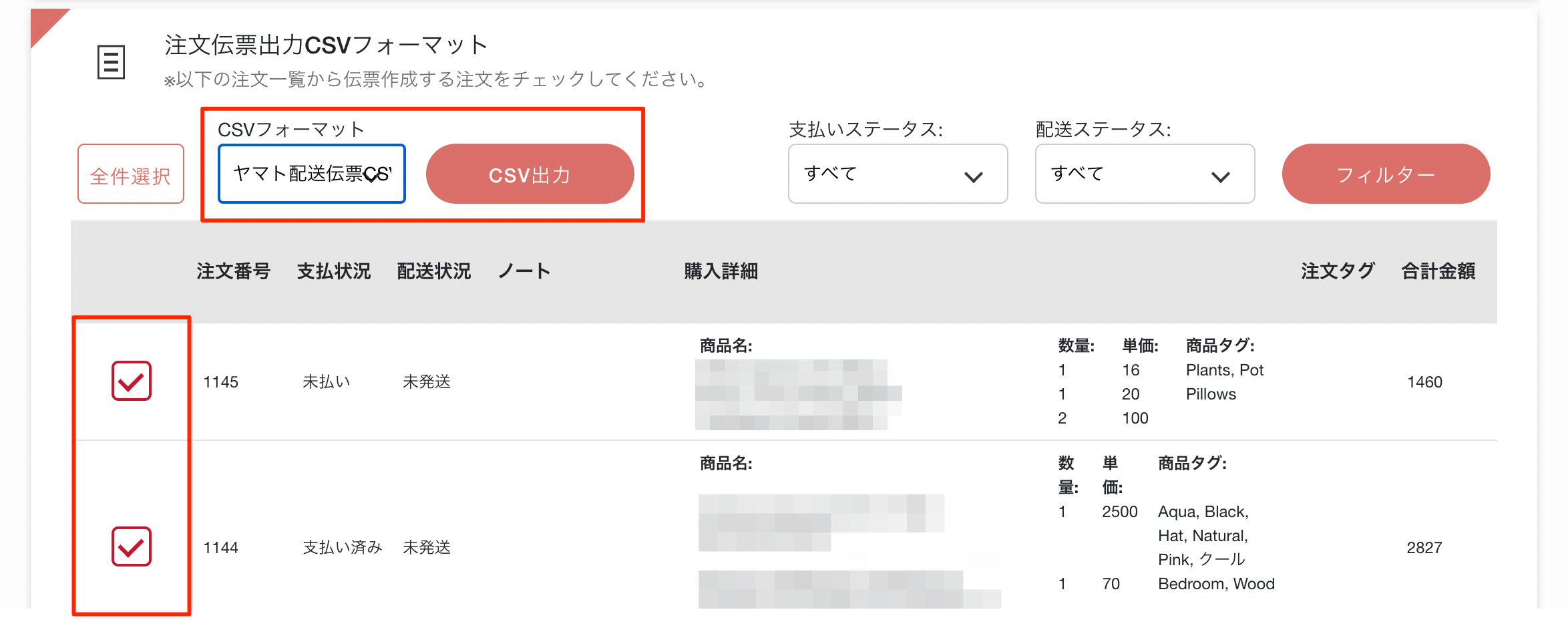Click the 支払状況 column header
The width and height of the screenshot is (1568, 644).
click(334, 271)
